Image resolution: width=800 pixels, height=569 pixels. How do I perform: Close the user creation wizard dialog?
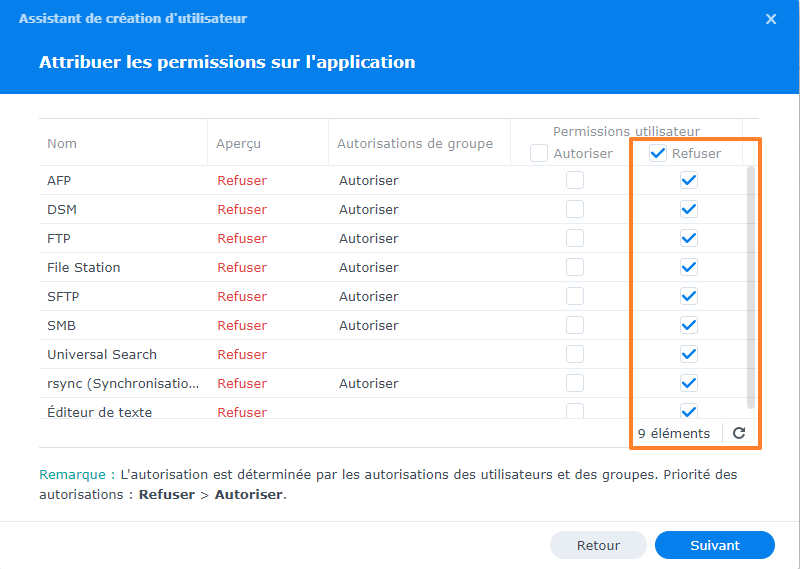tap(771, 19)
